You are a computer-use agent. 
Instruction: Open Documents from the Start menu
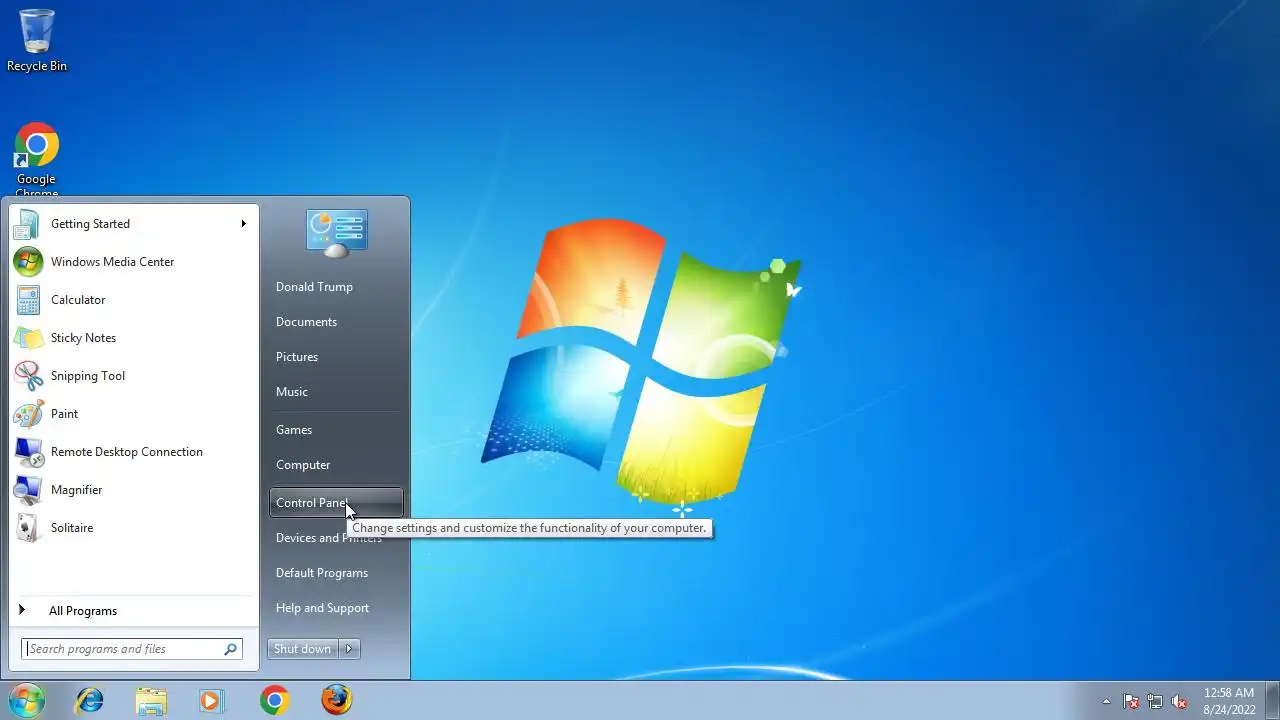coord(306,322)
